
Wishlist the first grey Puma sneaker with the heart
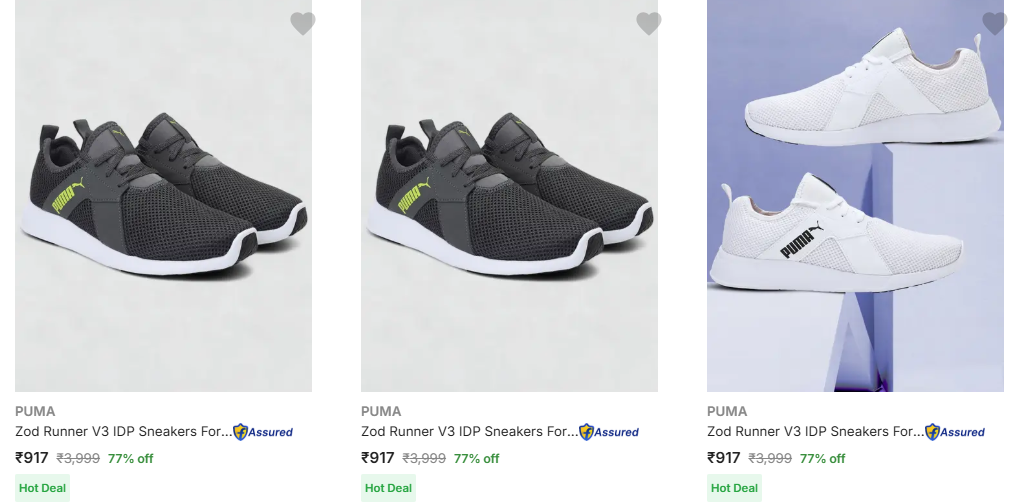tap(302, 24)
